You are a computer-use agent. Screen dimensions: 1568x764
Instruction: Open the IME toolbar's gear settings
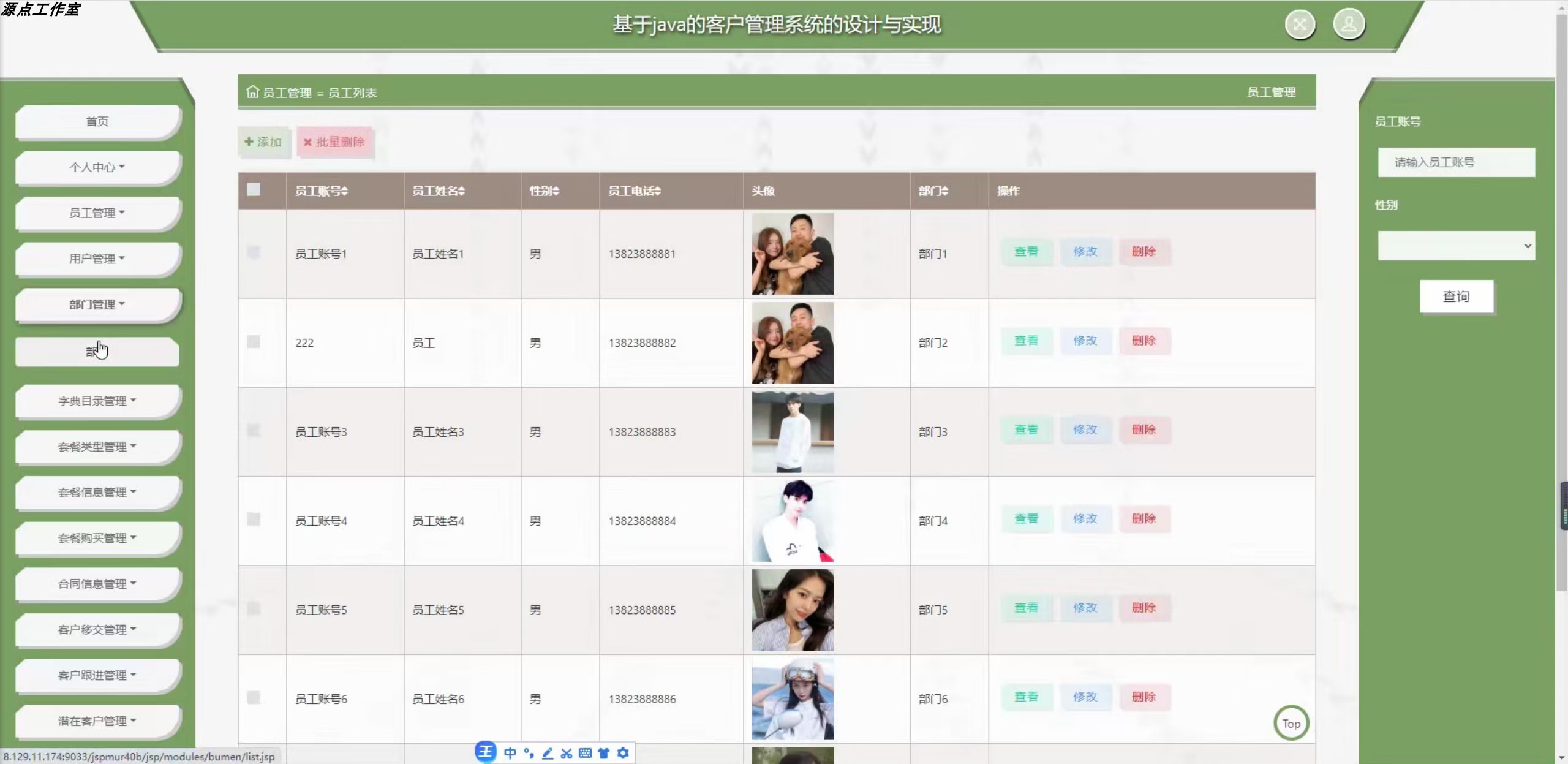pos(623,753)
